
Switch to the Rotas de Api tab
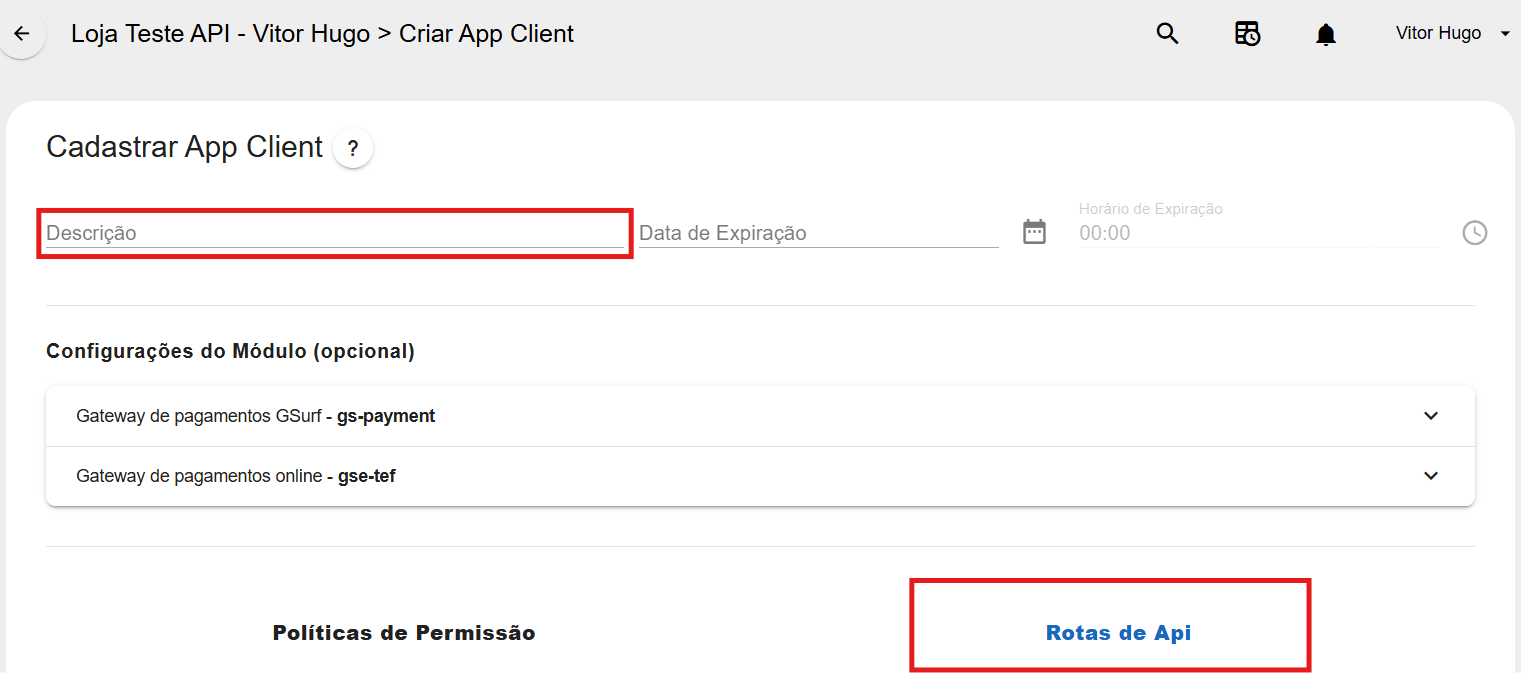coord(1117,632)
